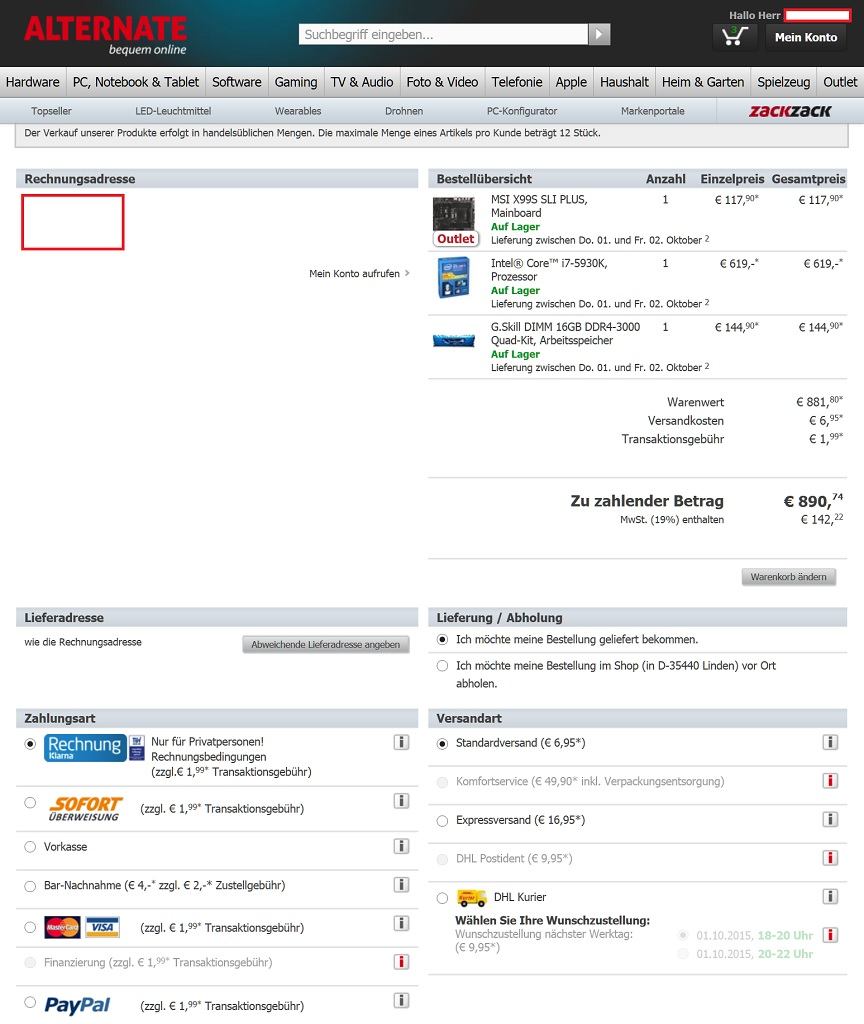Click Abweichende Lieferadresse angeben
864x1024 pixels.
click(x=325, y=645)
